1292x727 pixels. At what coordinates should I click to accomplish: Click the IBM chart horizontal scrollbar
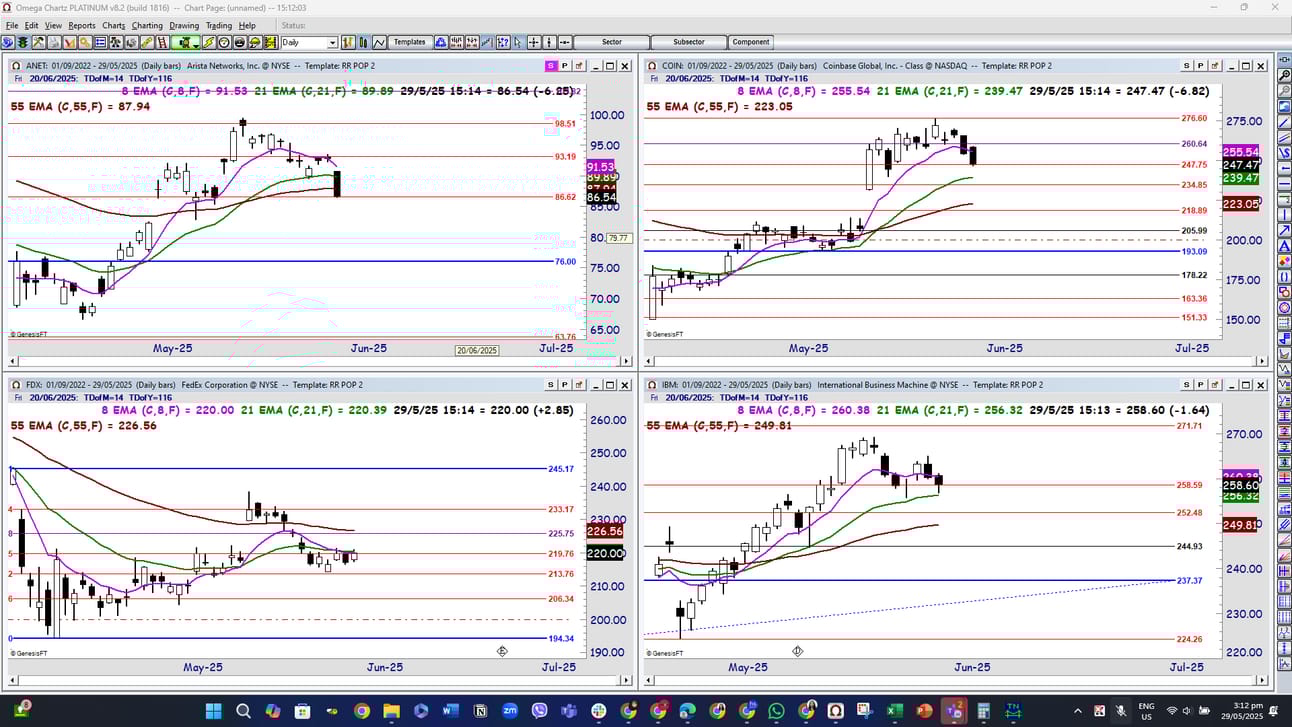(957, 681)
